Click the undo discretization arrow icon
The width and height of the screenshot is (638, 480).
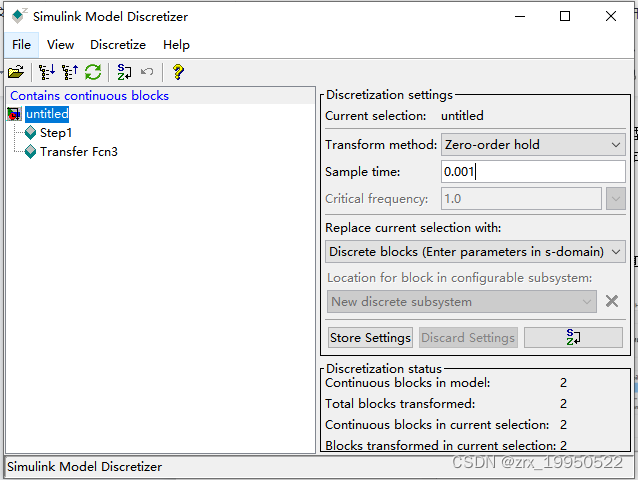(147, 72)
